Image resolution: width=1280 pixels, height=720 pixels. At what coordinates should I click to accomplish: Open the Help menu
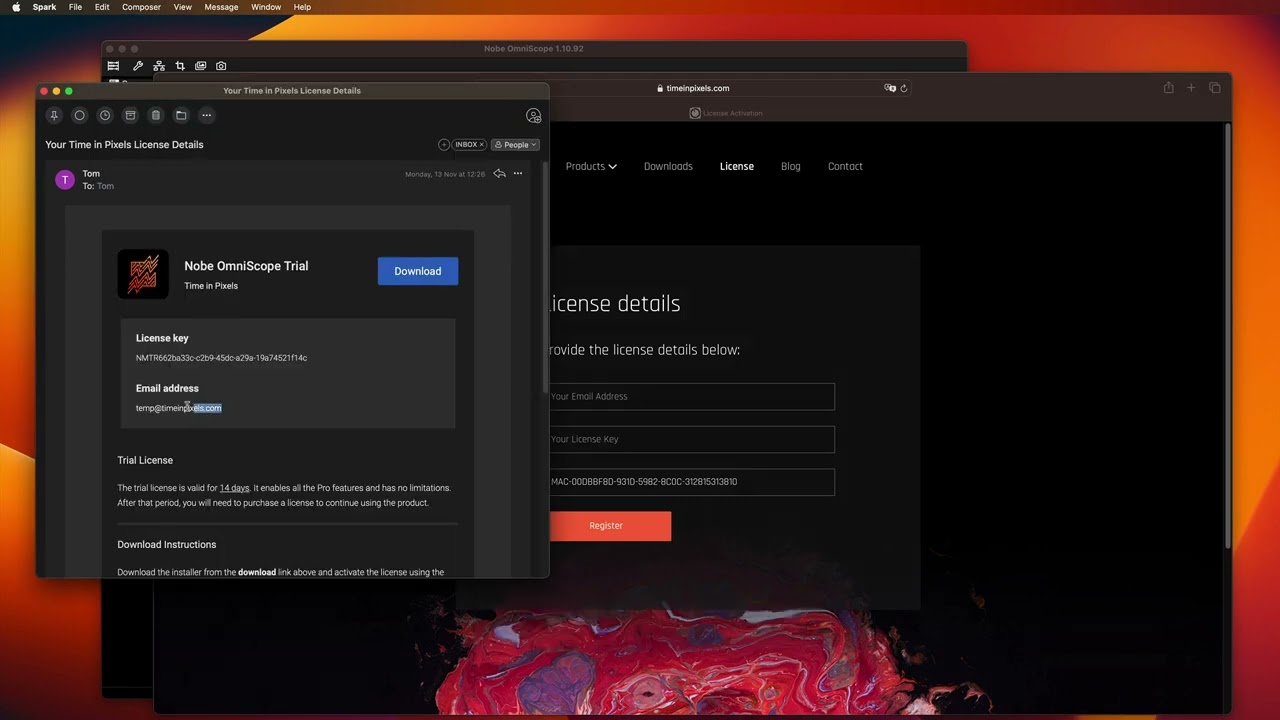tap(302, 7)
